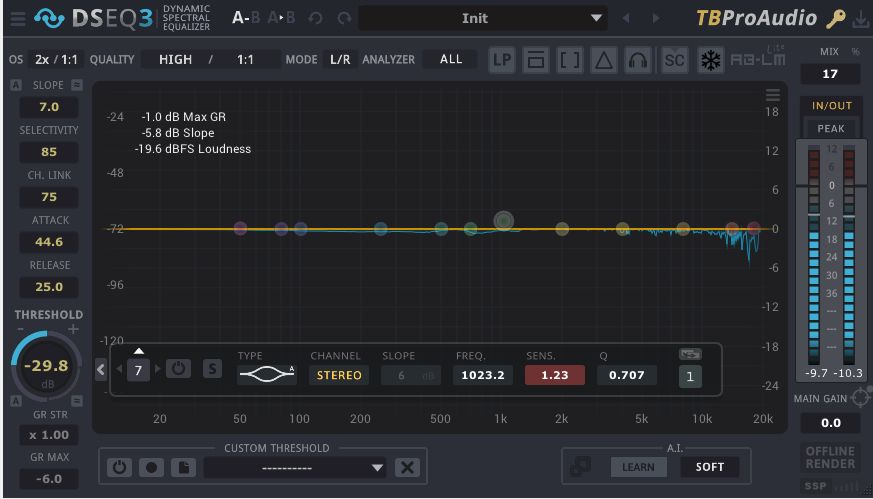Edit Q value 0.707
The image size is (873, 499).
coord(626,375)
